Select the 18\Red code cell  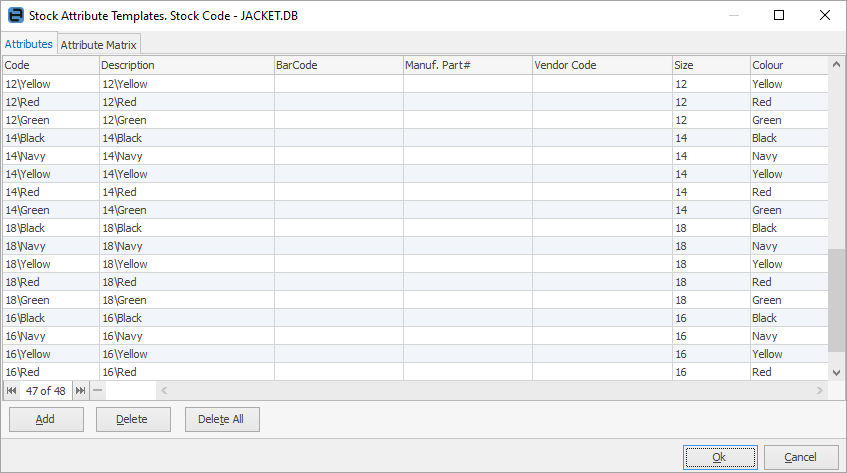coord(51,282)
